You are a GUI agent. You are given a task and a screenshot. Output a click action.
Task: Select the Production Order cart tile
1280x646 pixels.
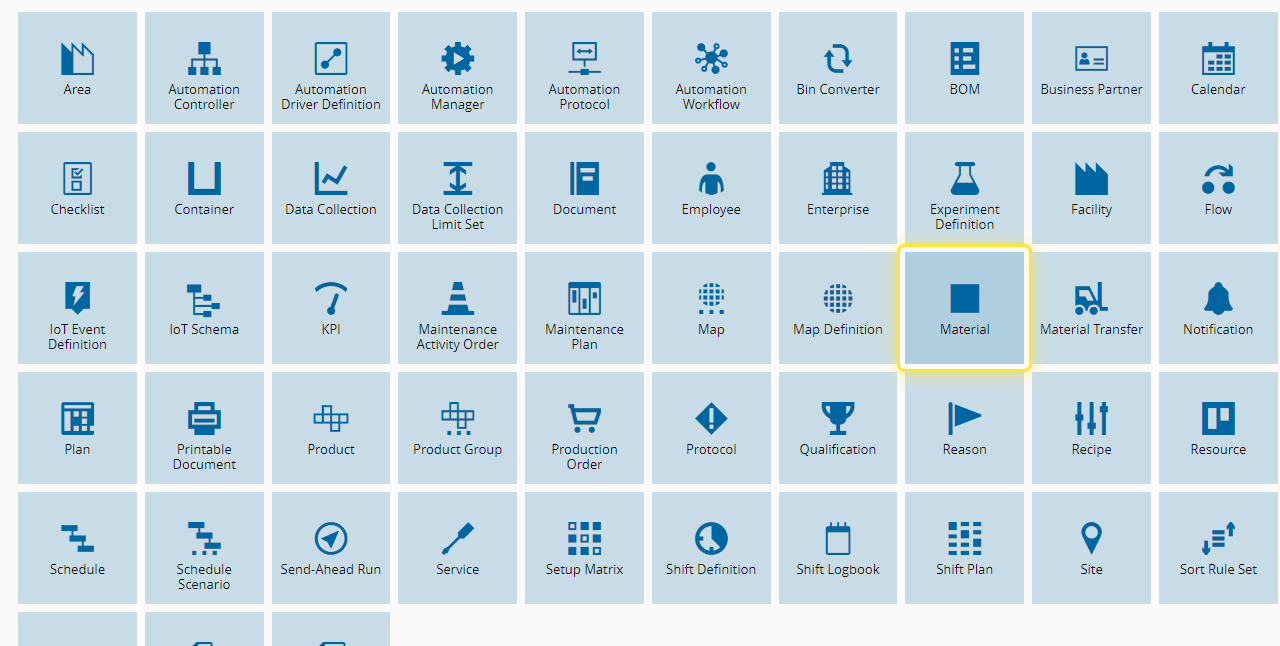click(584, 428)
